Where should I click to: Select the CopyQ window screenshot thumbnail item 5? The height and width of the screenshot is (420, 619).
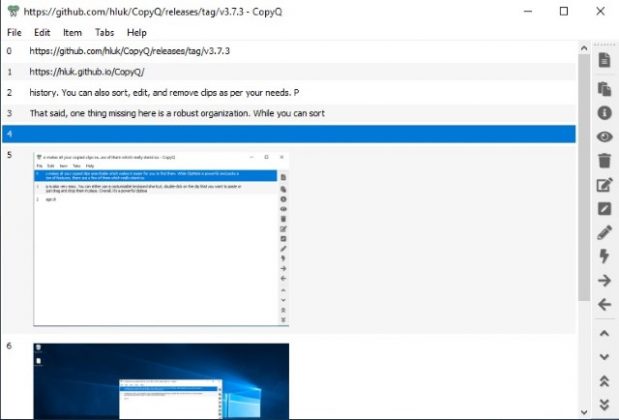point(161,239)
